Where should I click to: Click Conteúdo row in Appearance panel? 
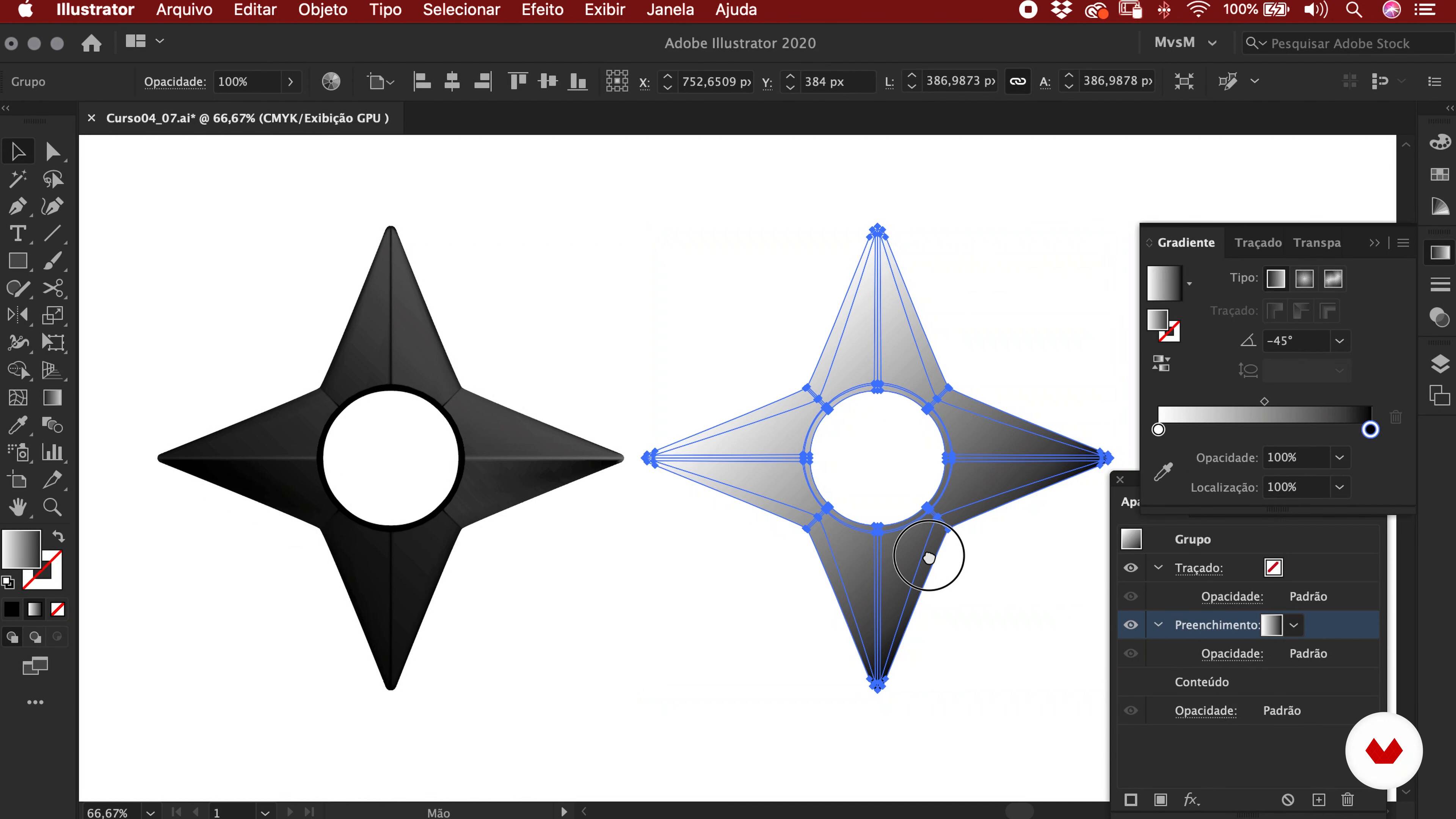(x=1248, y=682)
